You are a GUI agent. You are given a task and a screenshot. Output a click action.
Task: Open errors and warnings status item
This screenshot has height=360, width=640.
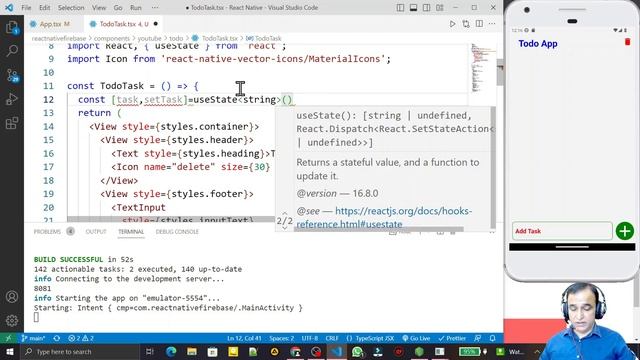(81, 338)
